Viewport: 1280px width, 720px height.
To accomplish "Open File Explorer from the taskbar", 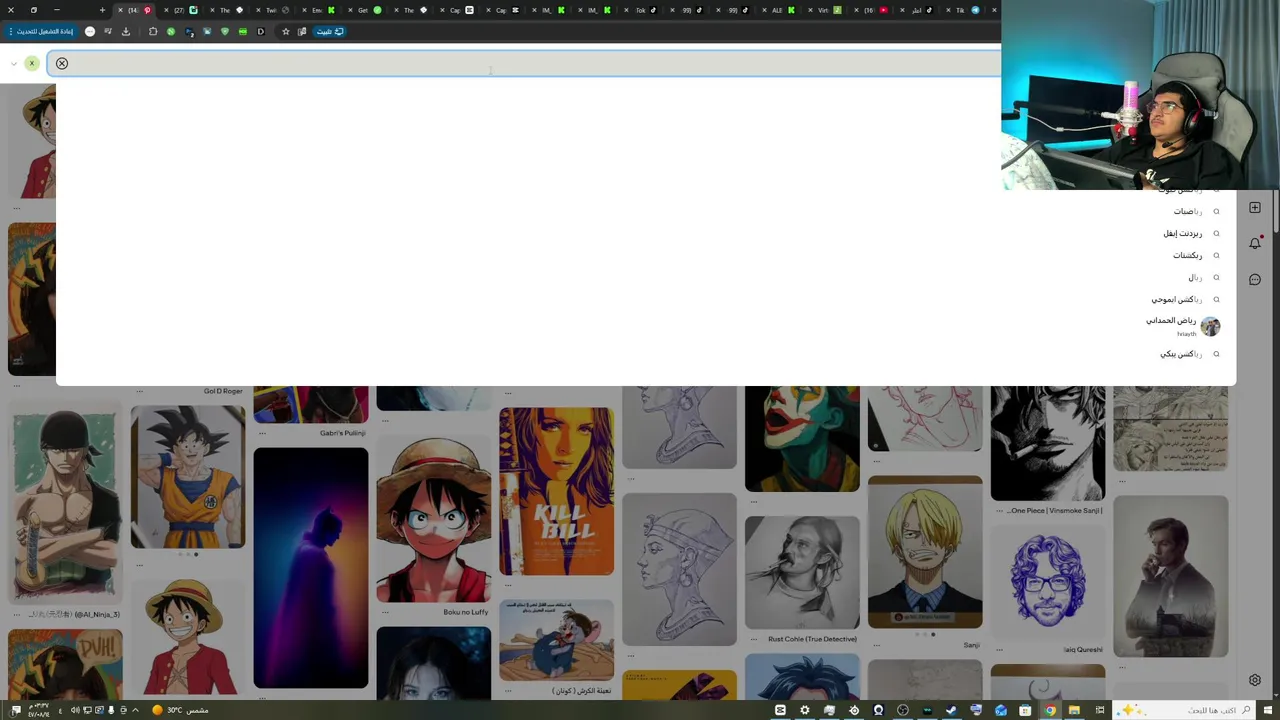I will click(1075, 710).
